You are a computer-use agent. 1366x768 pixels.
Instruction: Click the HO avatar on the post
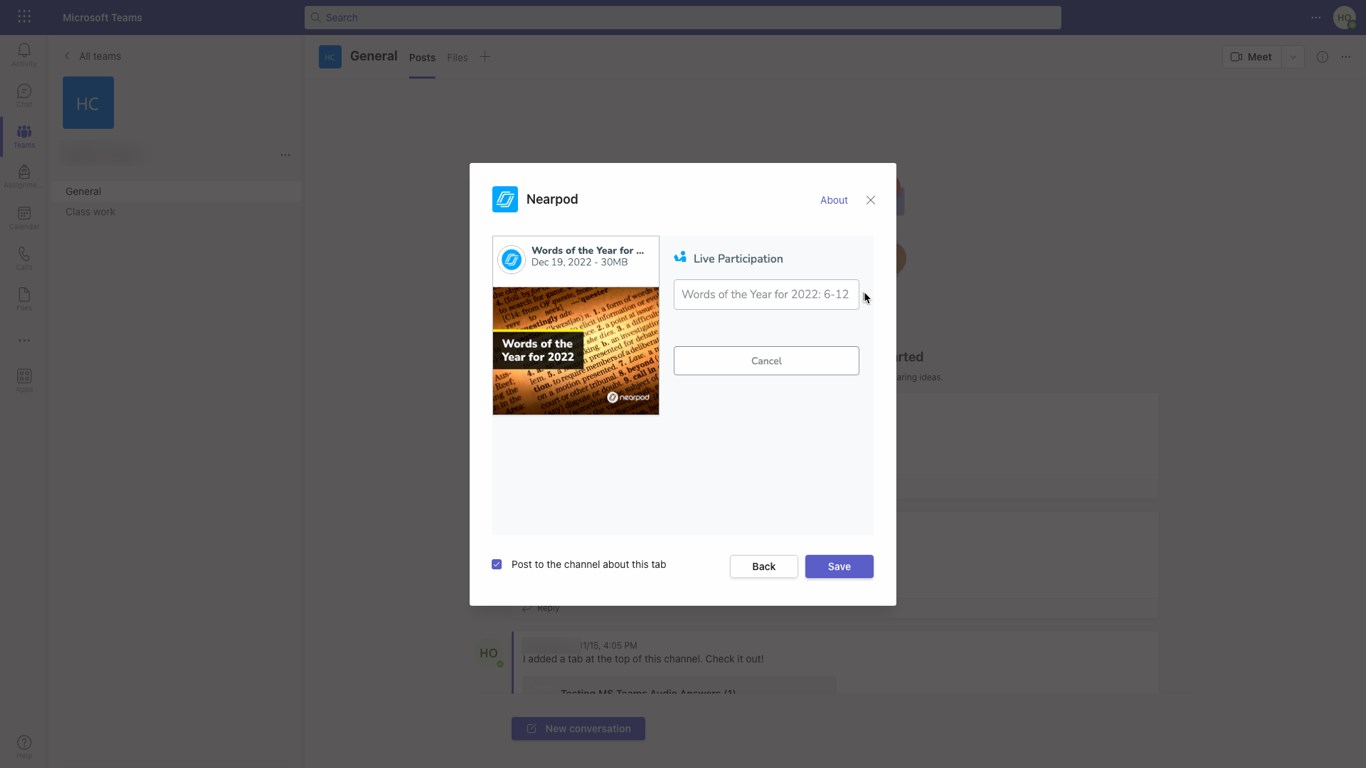click(x=489, y=653)
